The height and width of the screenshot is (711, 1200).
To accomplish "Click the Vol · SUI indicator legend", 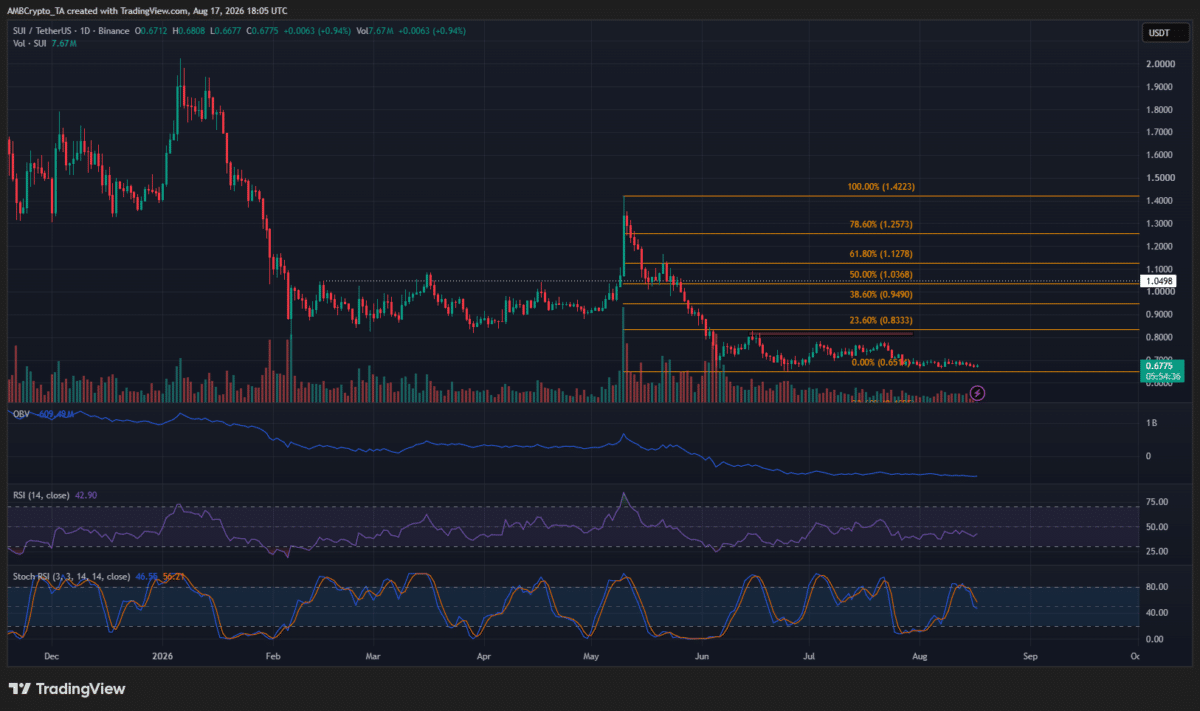I will pyautogui.click(x=28, y=43).
